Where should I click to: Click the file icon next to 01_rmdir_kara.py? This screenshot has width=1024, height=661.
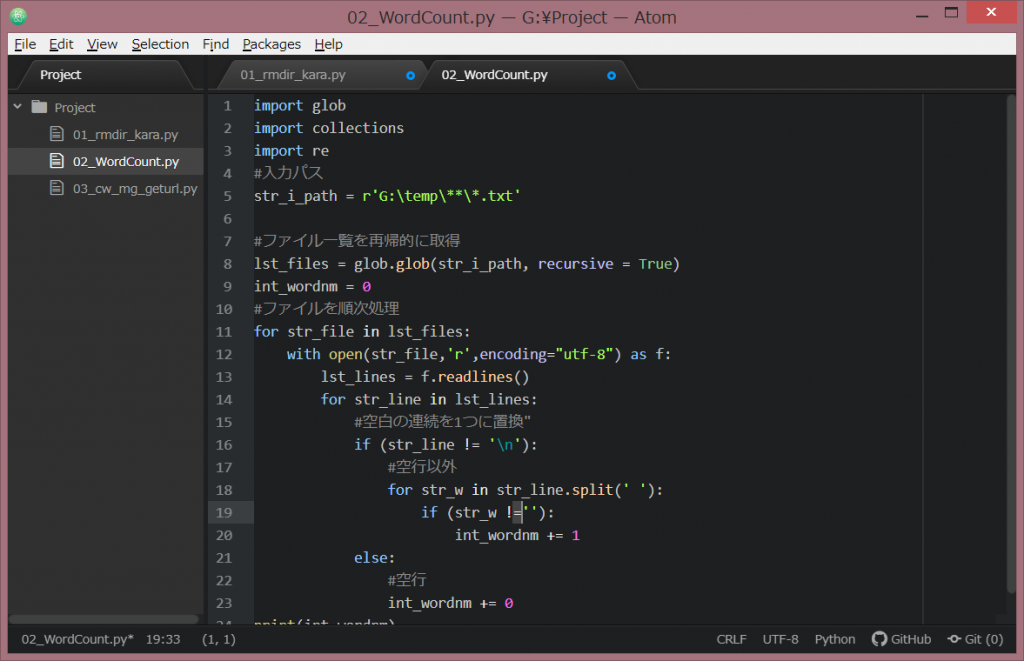point(57,134)
